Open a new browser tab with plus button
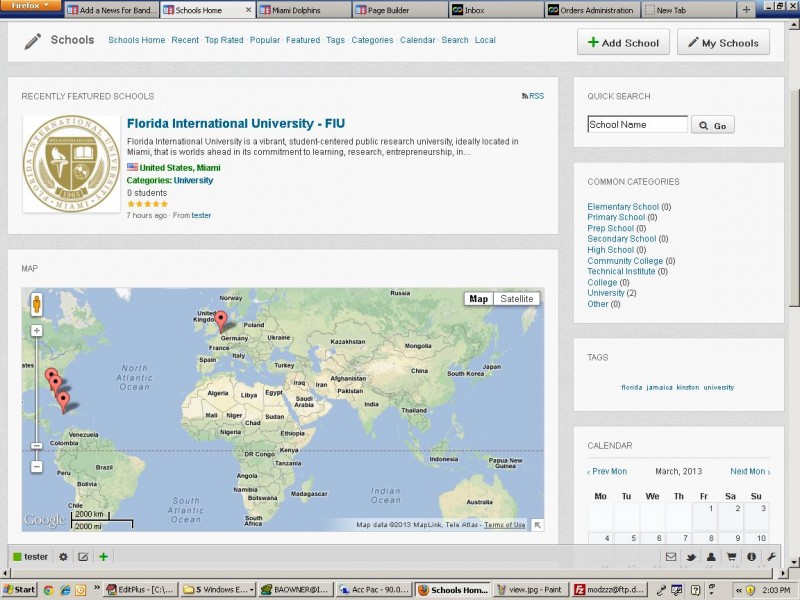The image size is (800, 600). (746, 10)
